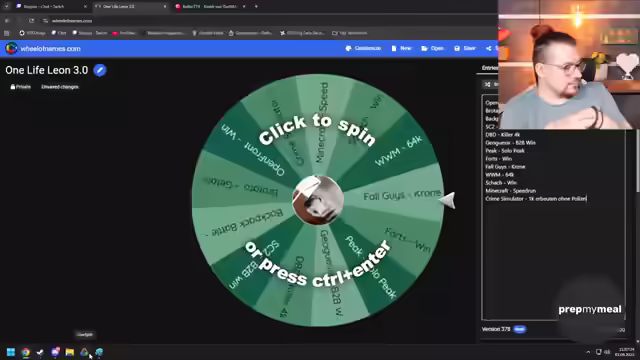Open Windows Start menu

tap(11, 352)
